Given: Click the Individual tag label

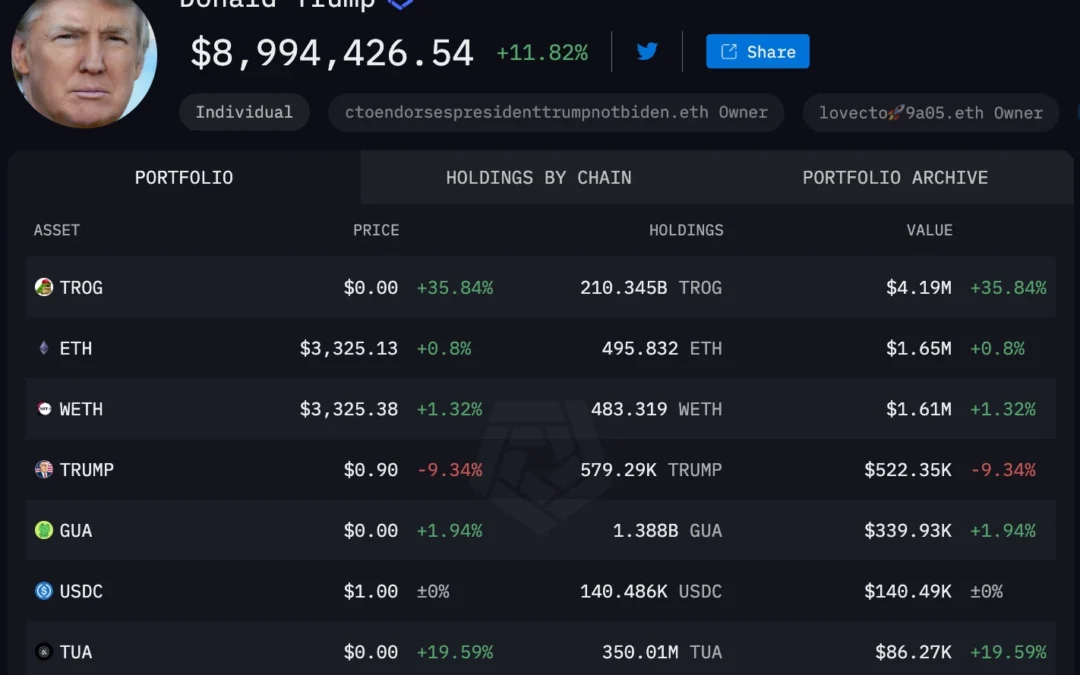Looking at the screenshot, I should (244, 112).
